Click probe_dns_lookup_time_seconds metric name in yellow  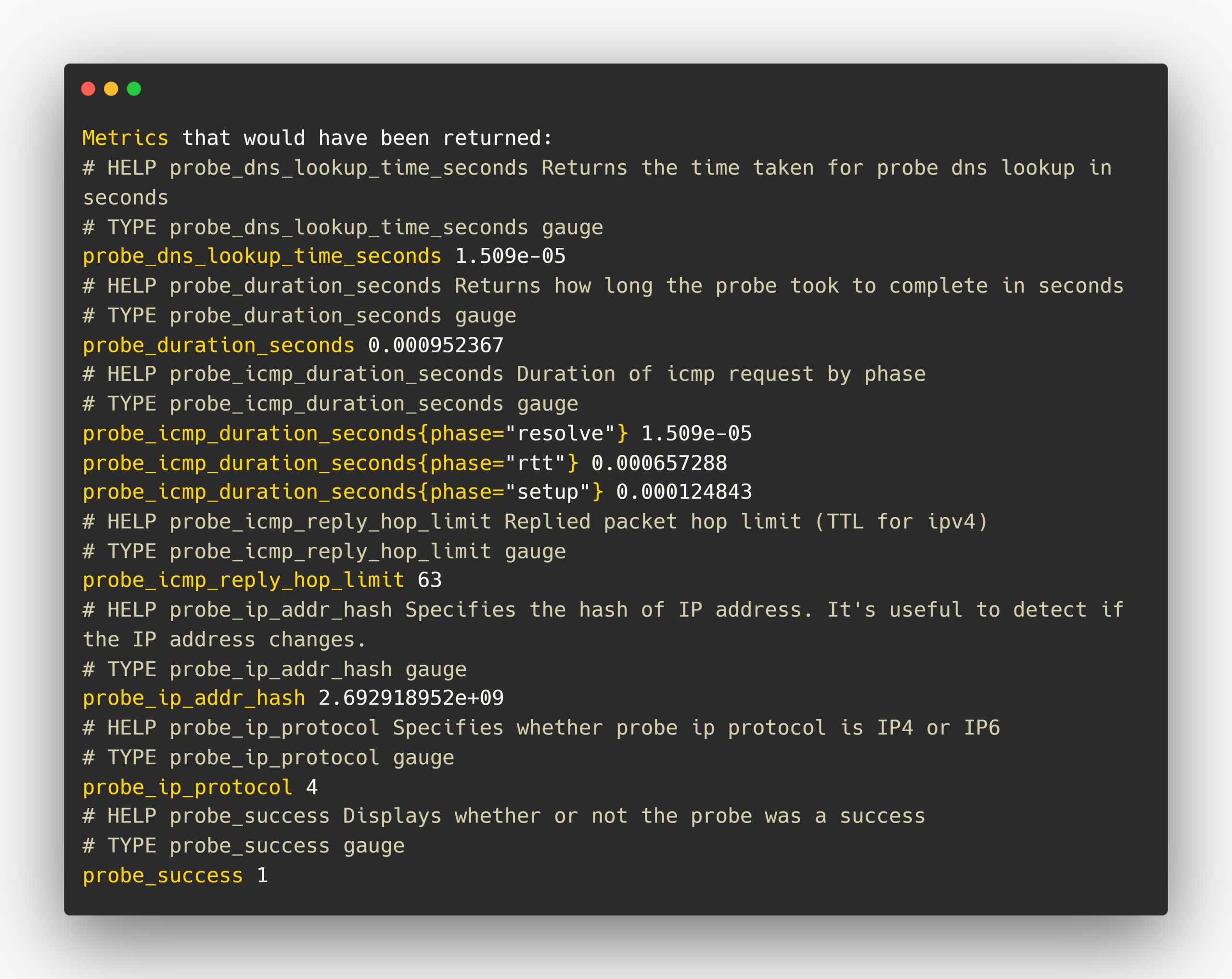pyautogui.click(x=262, y=256)
